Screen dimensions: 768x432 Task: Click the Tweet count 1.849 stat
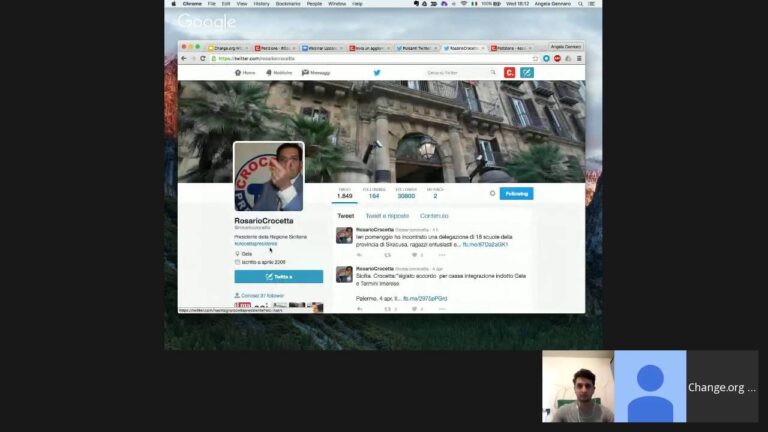pyautogui.click(x=344, y=193)
